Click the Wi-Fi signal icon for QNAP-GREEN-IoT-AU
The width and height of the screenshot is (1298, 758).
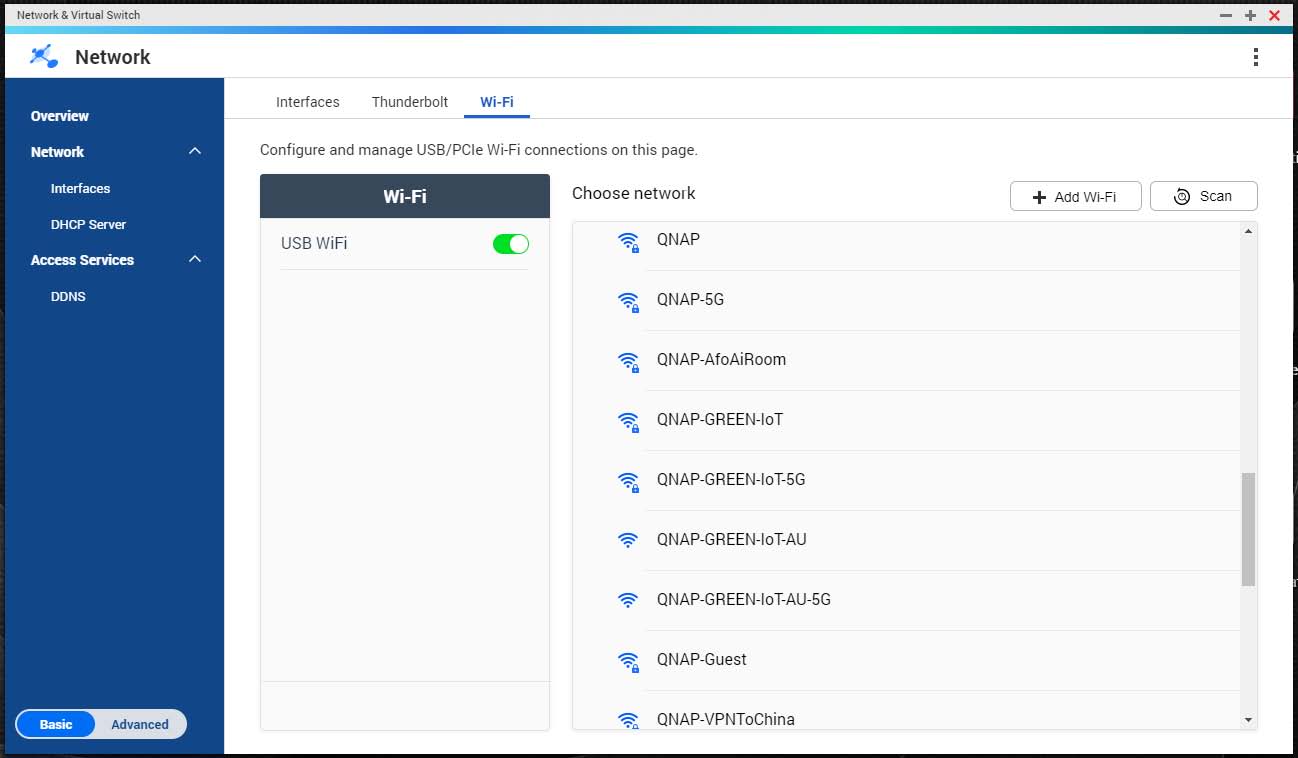(628, 540)
